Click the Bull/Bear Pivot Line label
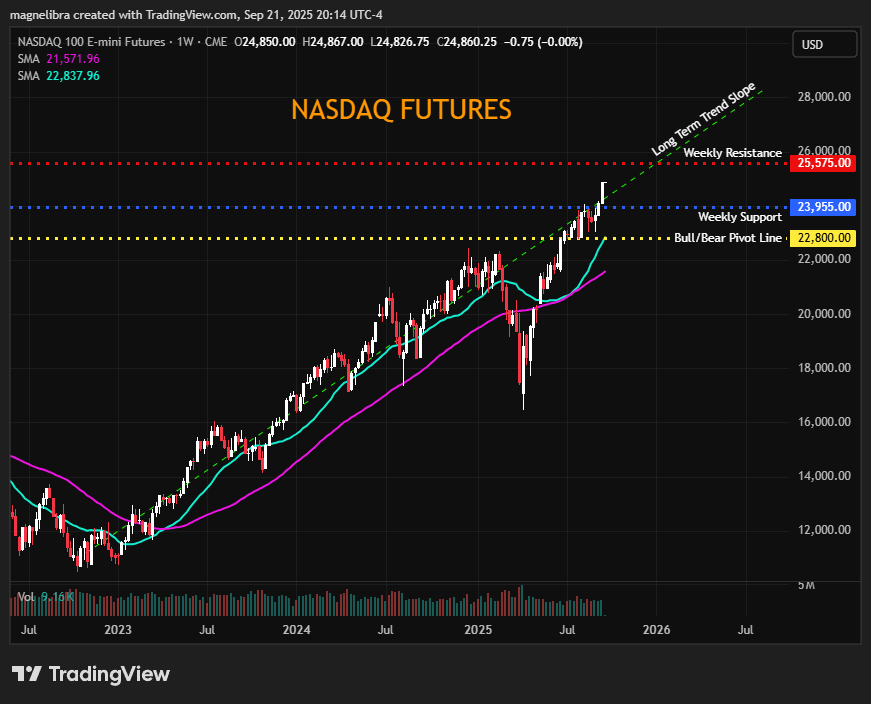Screen dimensions: 871x704 point(728,238)
